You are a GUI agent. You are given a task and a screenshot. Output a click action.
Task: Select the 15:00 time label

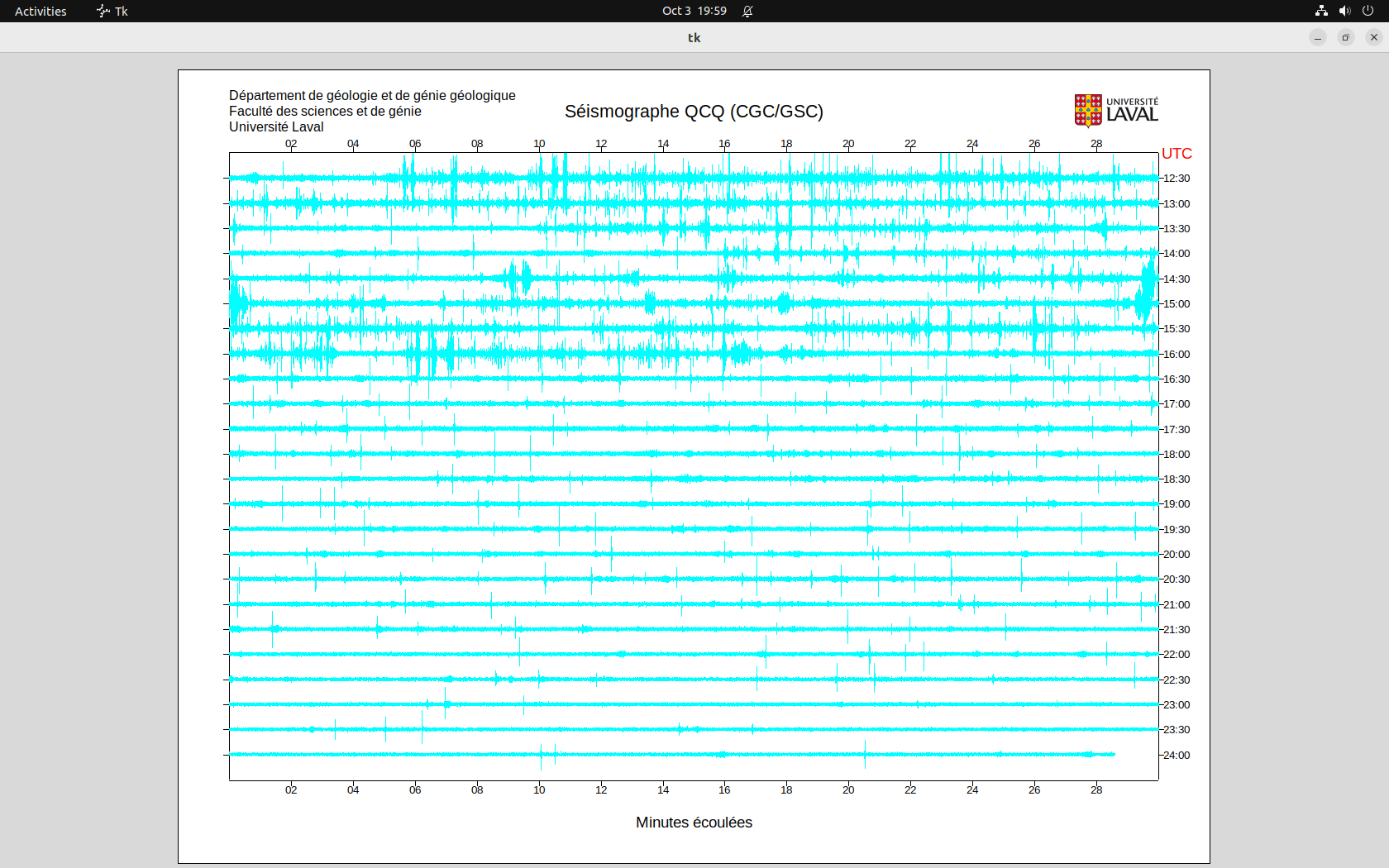(x=1177, y=304)
